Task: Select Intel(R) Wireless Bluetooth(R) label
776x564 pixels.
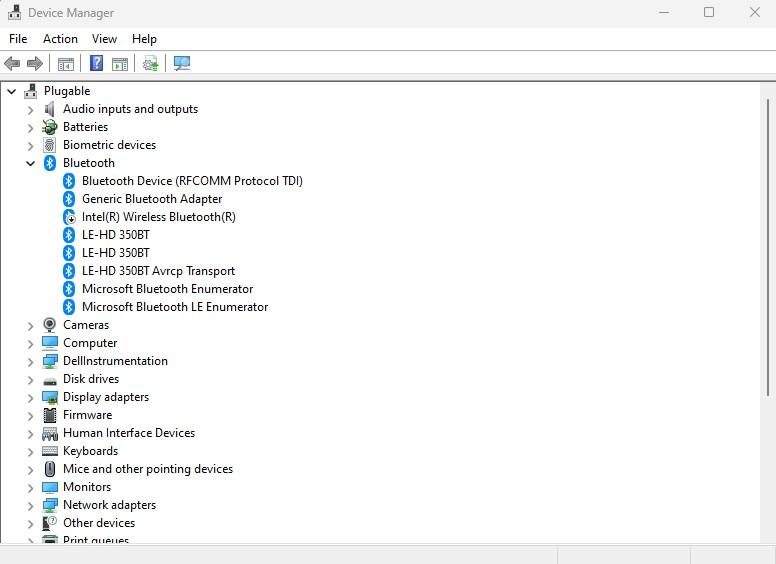Action: click(x=159, y=217)
